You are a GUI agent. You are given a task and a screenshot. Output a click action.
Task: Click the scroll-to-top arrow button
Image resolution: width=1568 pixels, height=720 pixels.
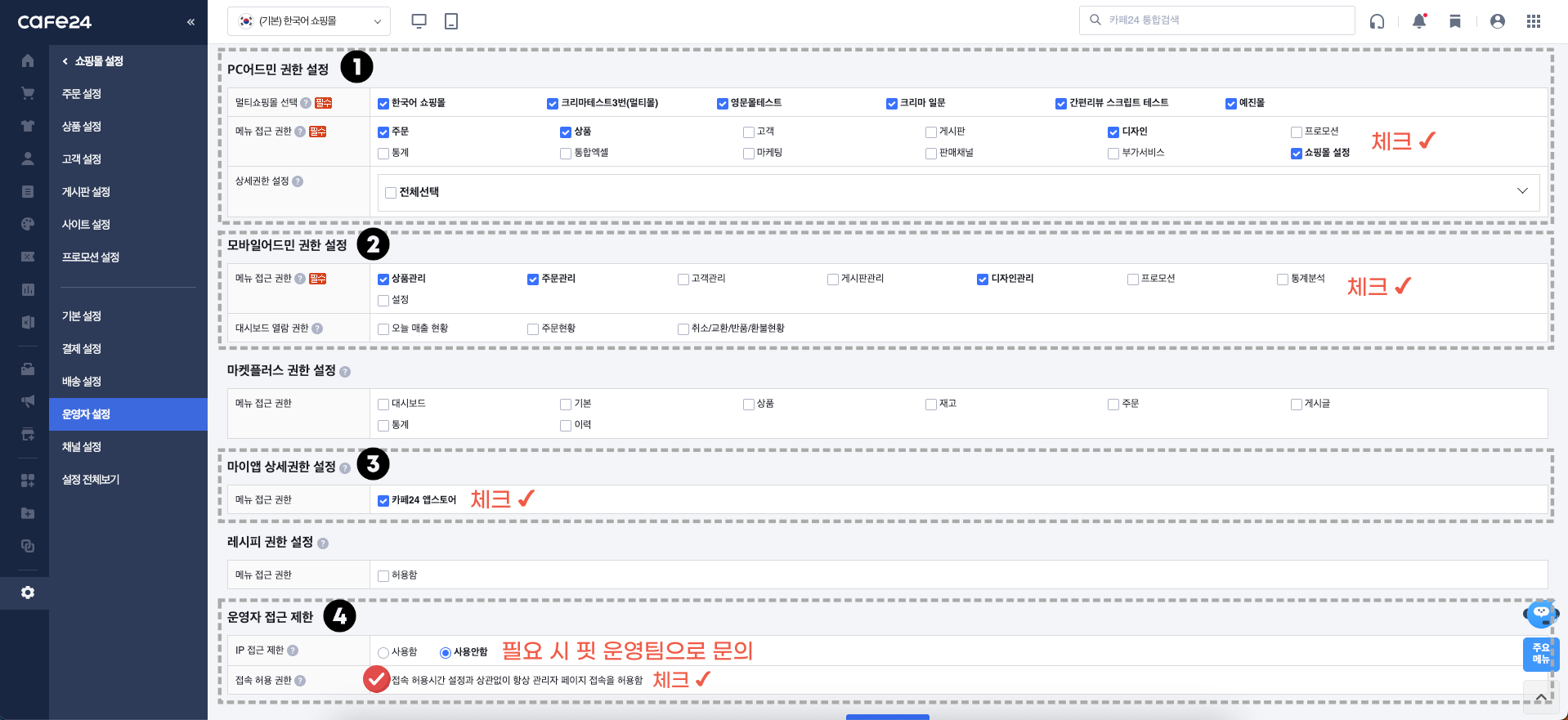pos(1541,697)
